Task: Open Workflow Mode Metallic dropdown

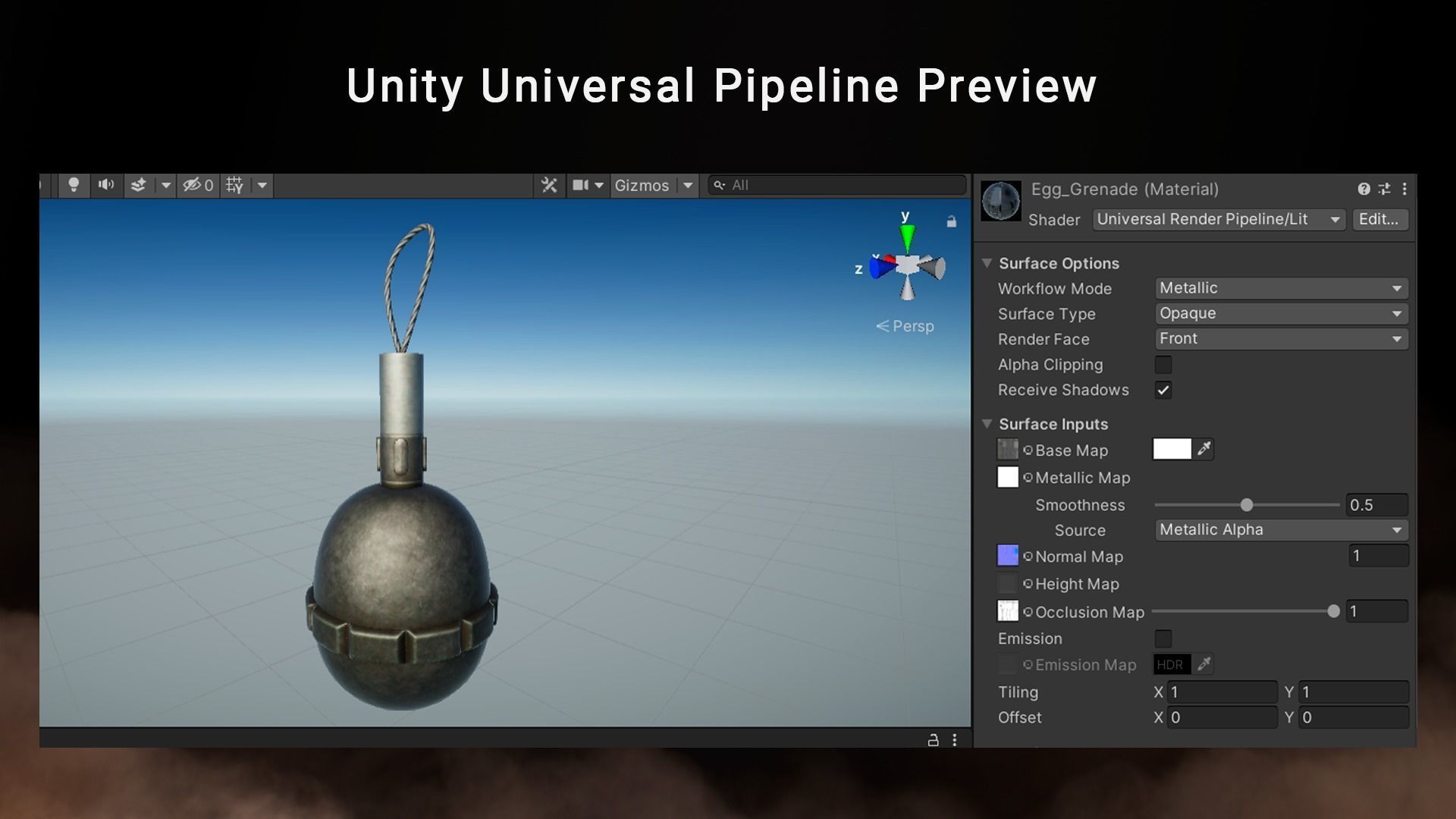Action: [1282, 288]
